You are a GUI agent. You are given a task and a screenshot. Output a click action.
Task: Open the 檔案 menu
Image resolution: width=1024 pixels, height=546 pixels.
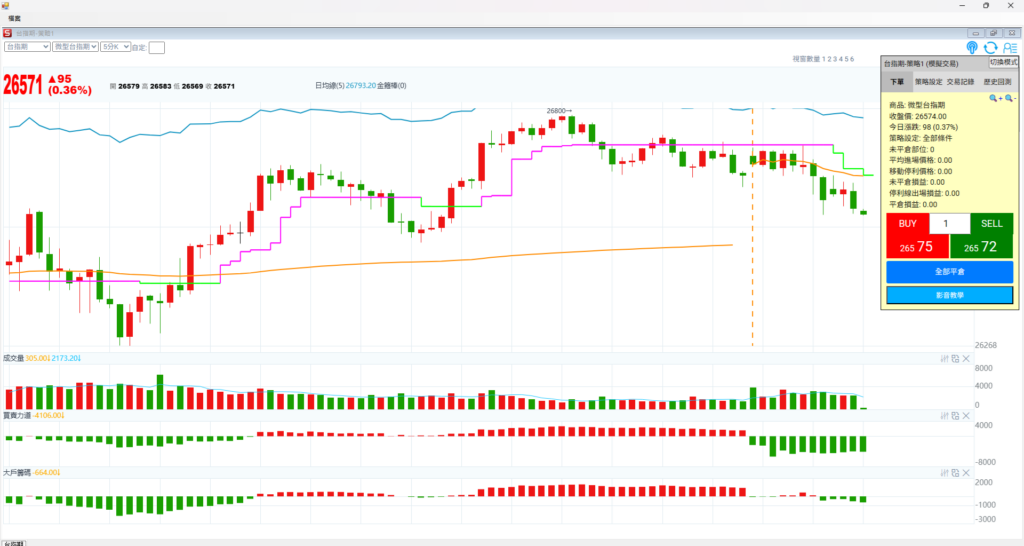[15, 18]
